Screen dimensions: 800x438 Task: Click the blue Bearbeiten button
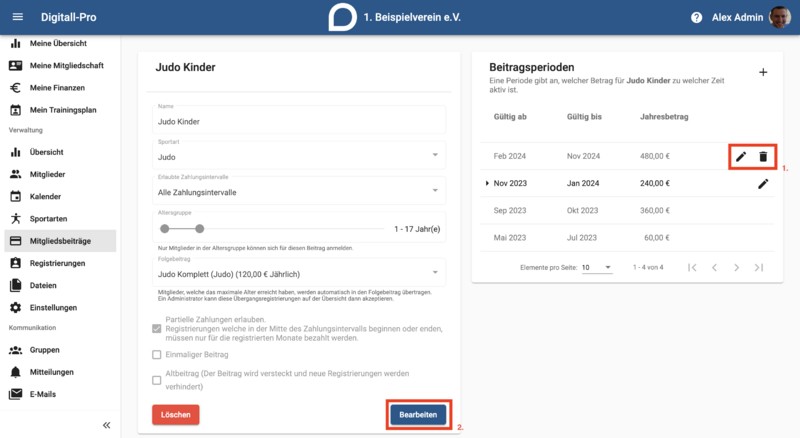[x=418, y=415]
